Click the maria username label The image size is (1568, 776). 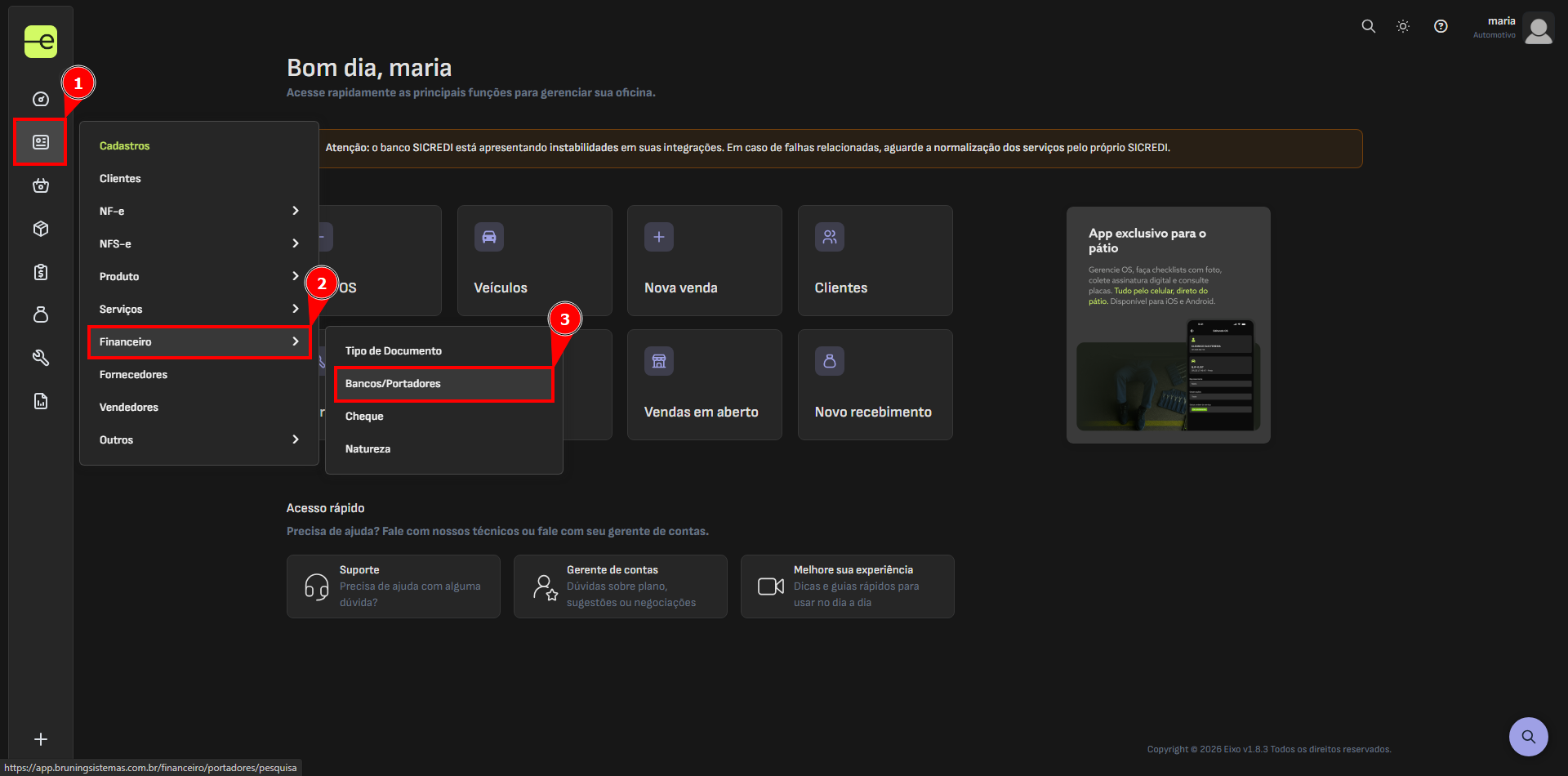pos(1501,21)
